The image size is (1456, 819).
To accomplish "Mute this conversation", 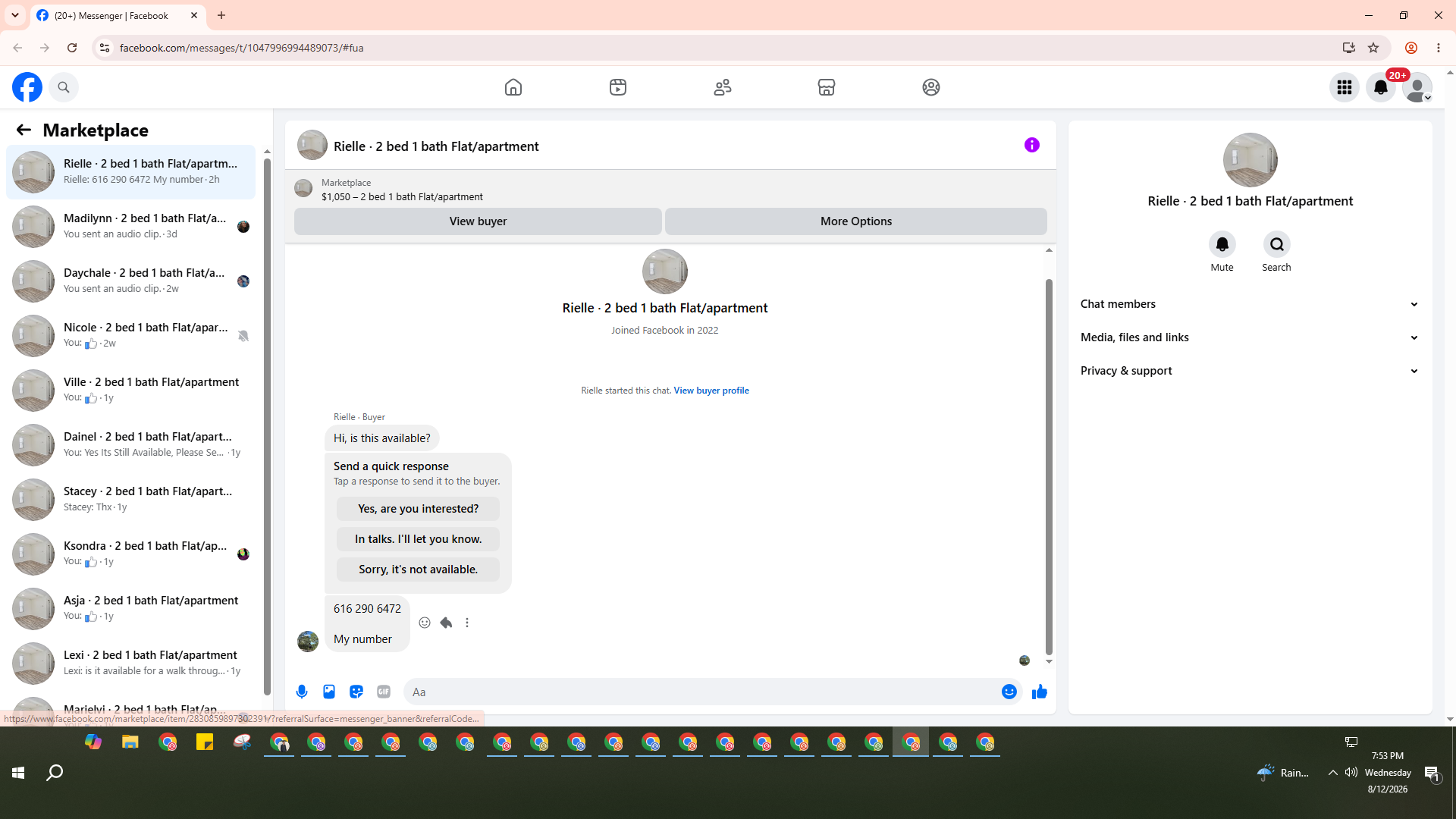I will [x=1222, y=244].
